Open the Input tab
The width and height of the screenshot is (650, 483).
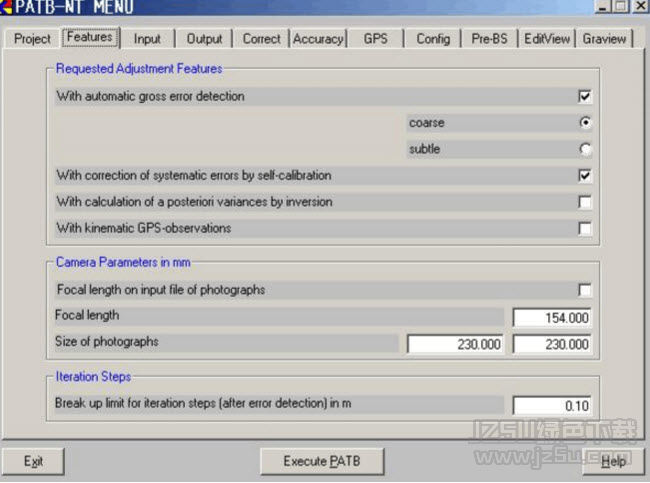[147, 39]
